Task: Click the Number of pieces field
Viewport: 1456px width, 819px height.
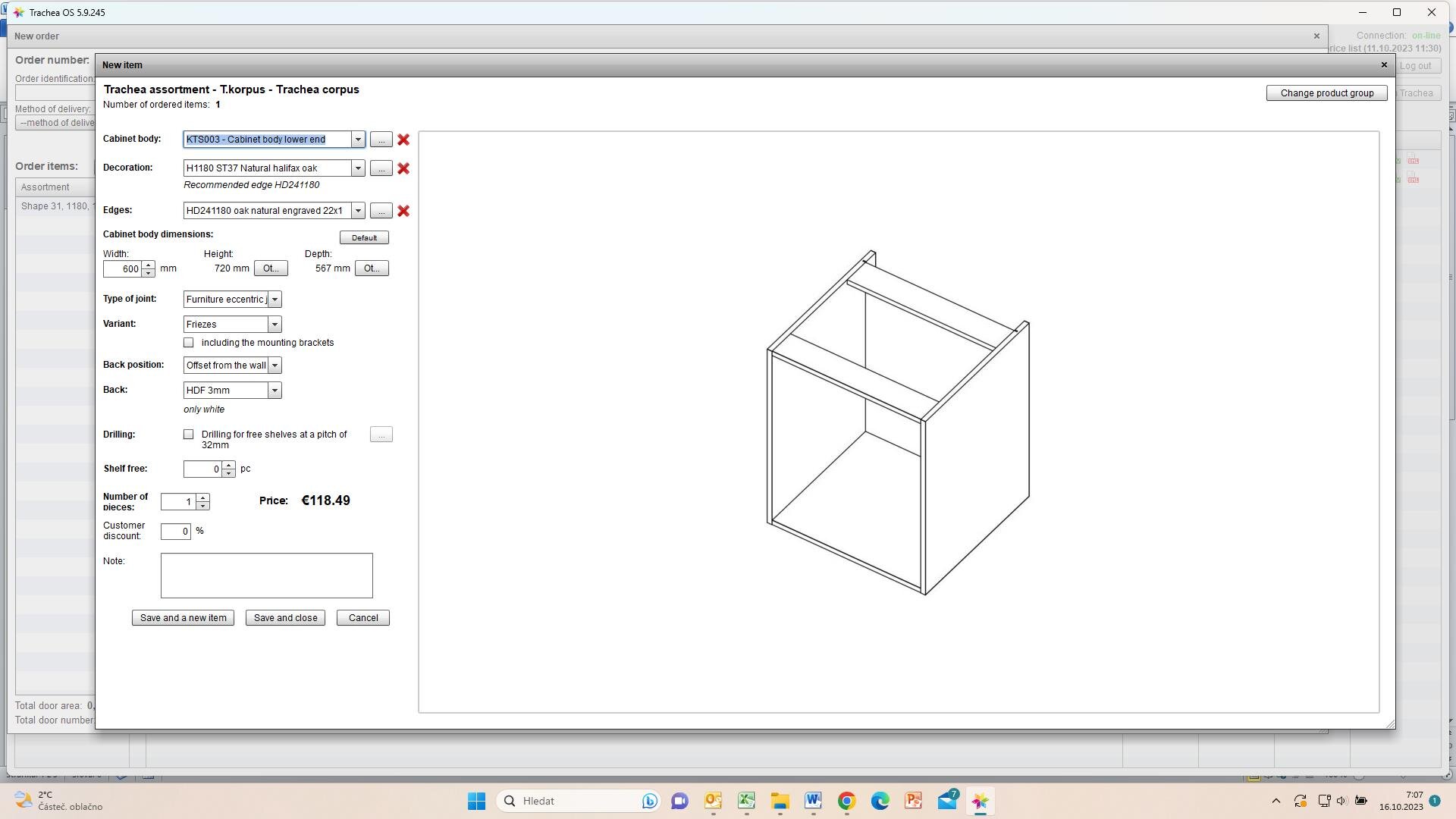Action: pyautogui.click(x=178, y=502)
